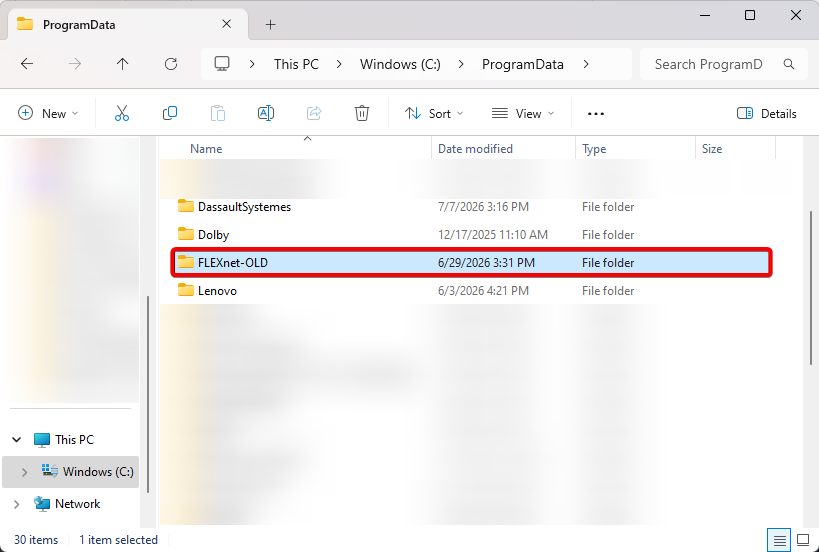
Task: Click date 6/3/2026 4:21 PM
Action: point(483,291)
